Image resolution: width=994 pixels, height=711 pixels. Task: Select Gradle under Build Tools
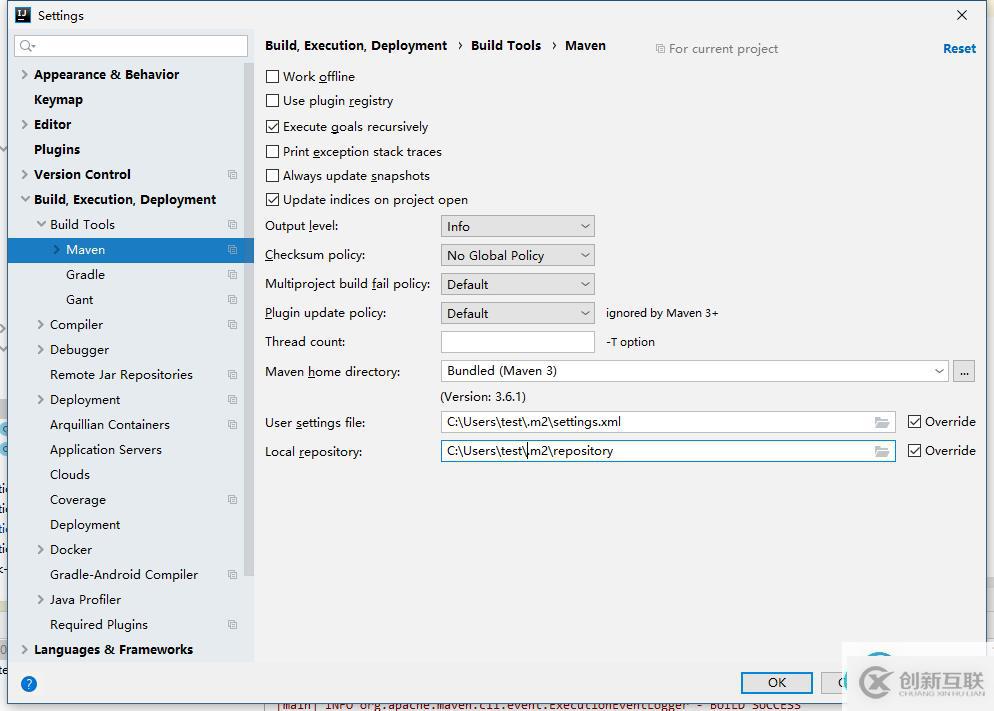point(86,274)
